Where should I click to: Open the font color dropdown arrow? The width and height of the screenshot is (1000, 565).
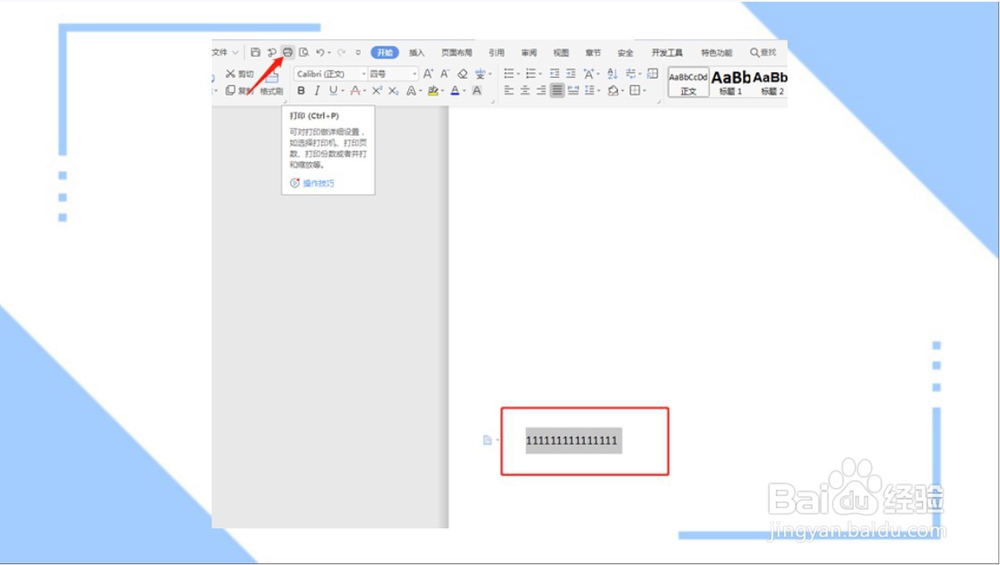point(464,91)
